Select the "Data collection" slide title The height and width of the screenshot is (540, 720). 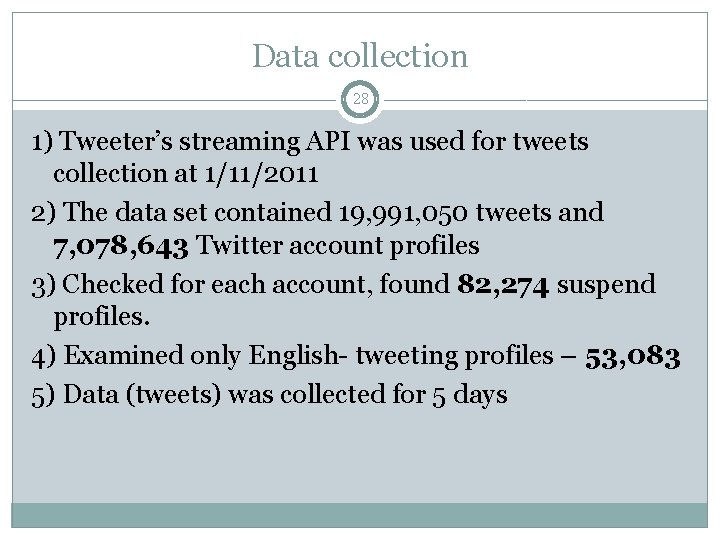[360, 56]
